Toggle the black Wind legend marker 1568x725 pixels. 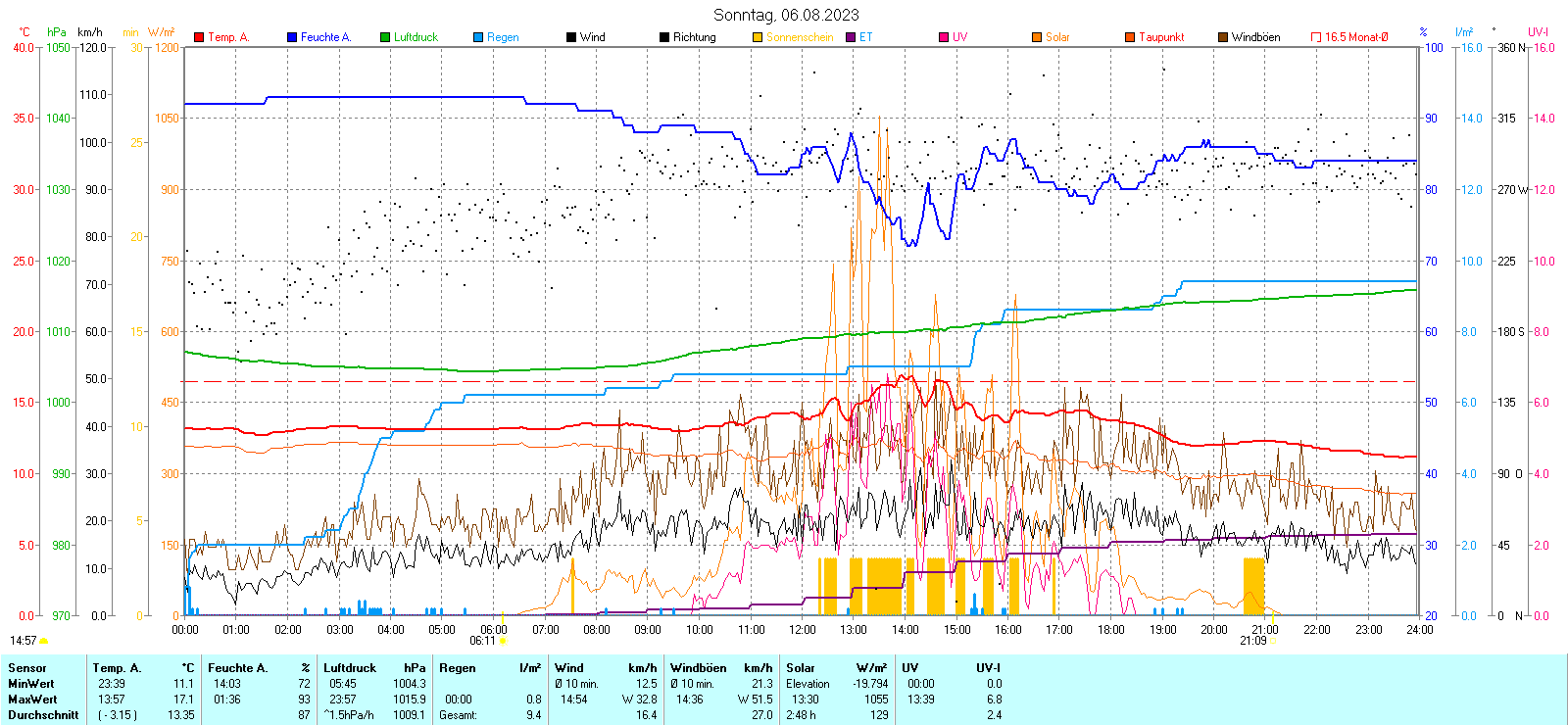point(571,37)
